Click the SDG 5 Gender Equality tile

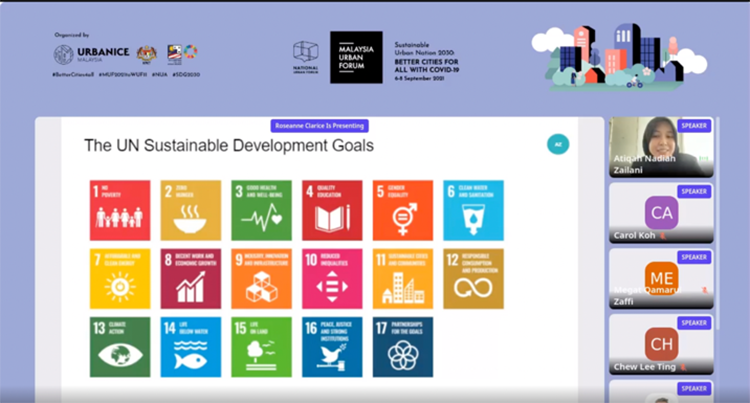tap(403, 210)
